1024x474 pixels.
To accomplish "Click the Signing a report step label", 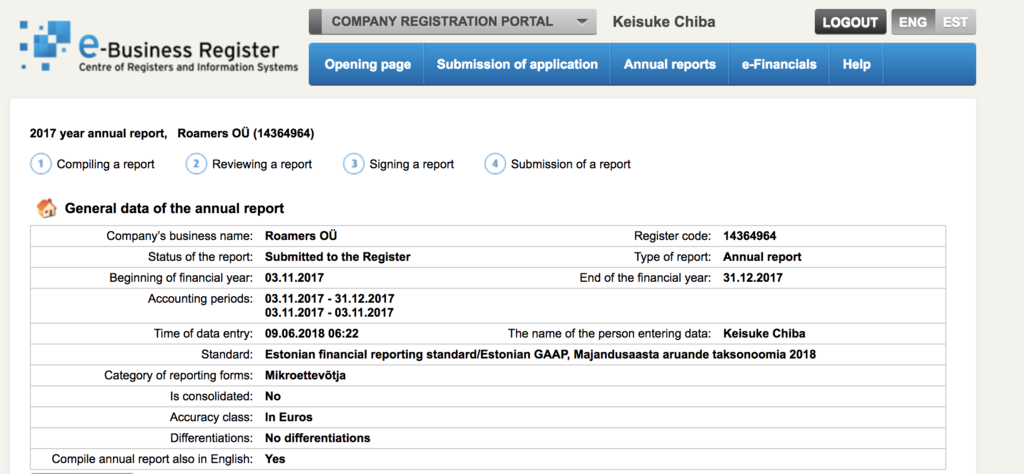I will pos(411,165).
